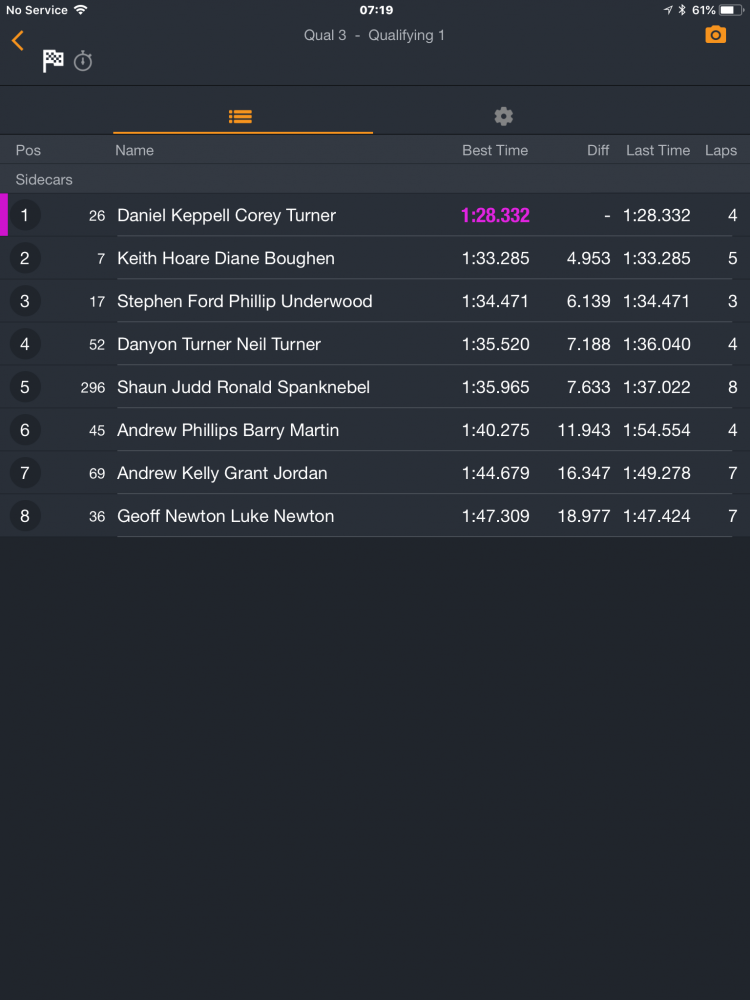Tap the Bluetooth status icon
Image resolution: width=750 pixels, height=1000 pixels.
point(682,10)
